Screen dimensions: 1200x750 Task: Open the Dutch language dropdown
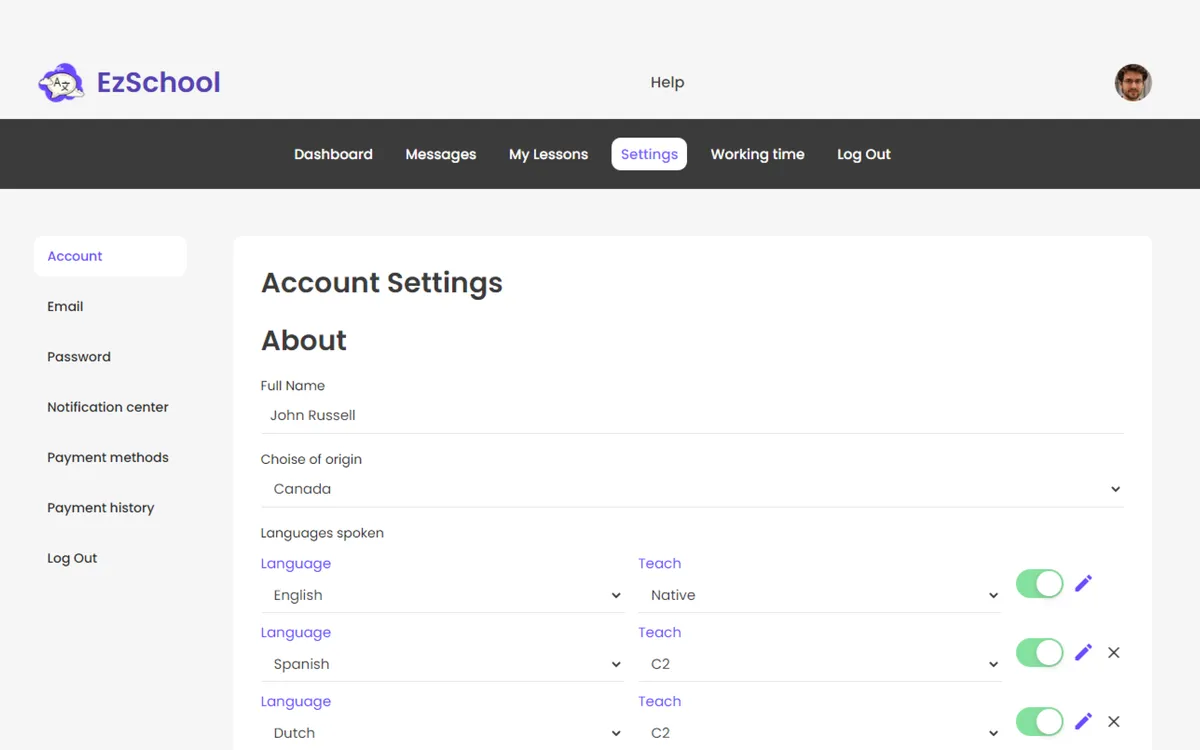click(x=442, y=733)
